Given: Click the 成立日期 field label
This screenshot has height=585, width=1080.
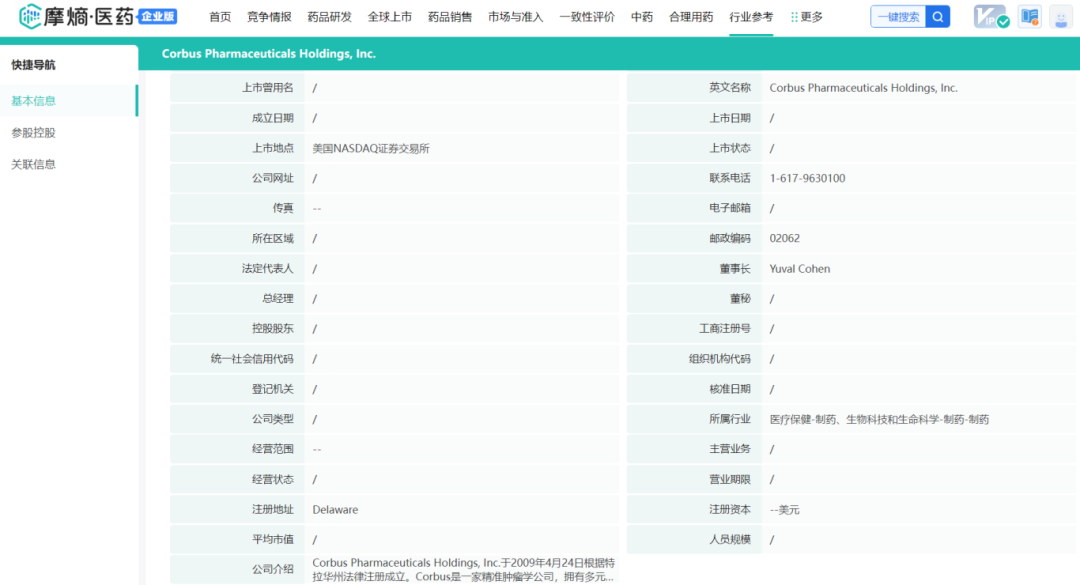Looking at the screenshot, I should click(x=272, y=118).
